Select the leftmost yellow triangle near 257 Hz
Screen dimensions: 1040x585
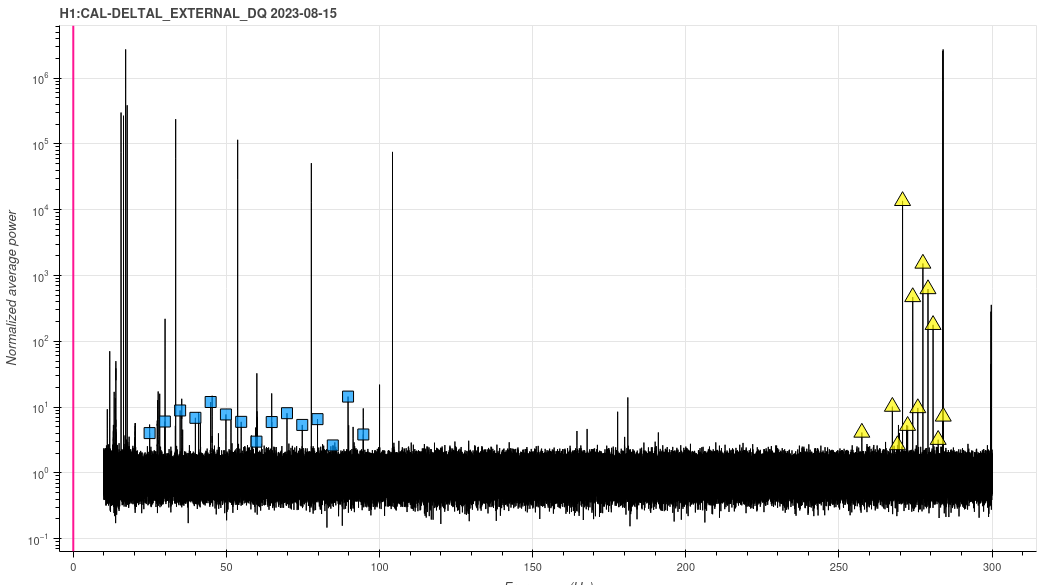point(861,430)
